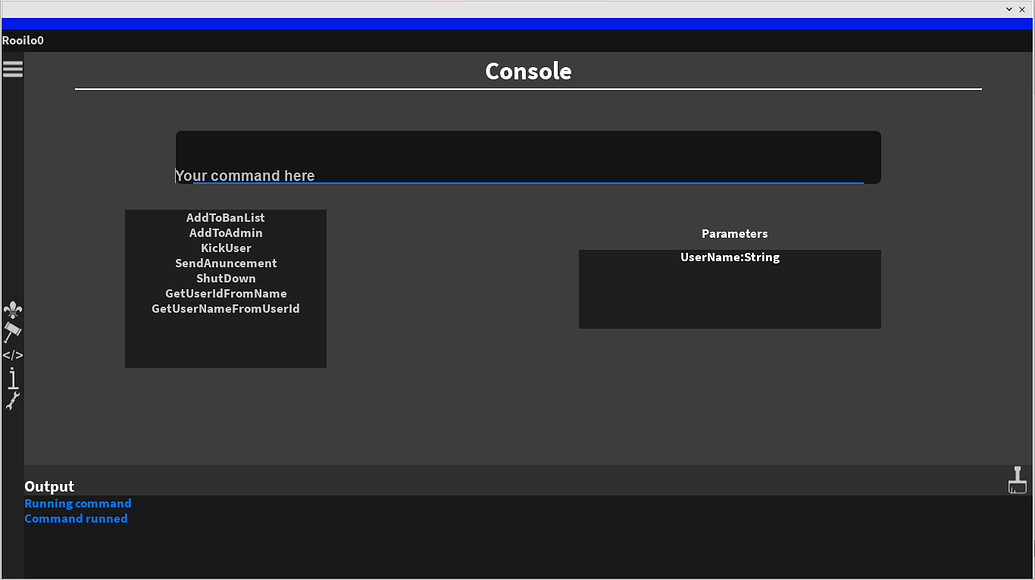Open the hamburger menu in top-left

click(x=12, y=68)
